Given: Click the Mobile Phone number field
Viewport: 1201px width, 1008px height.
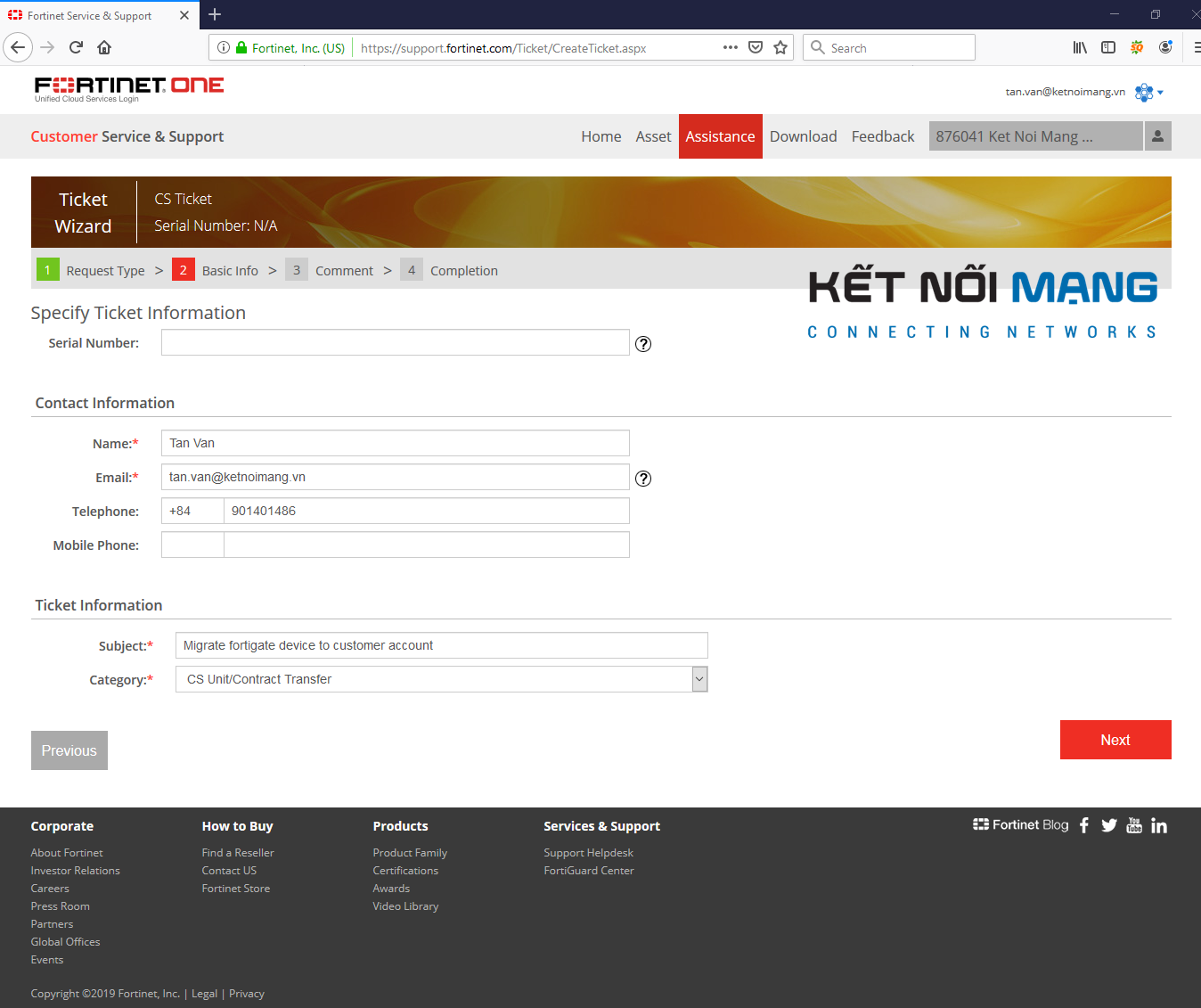Looking at the screenshot, I should [x=427, y=545].
